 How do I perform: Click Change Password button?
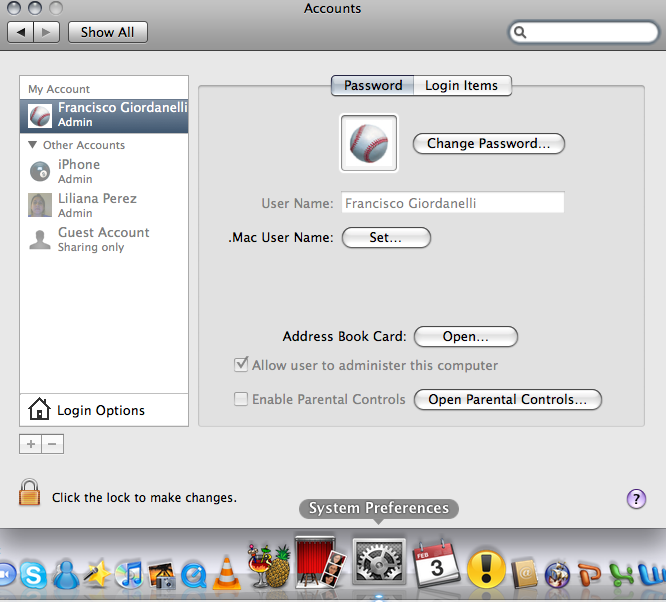489,144
